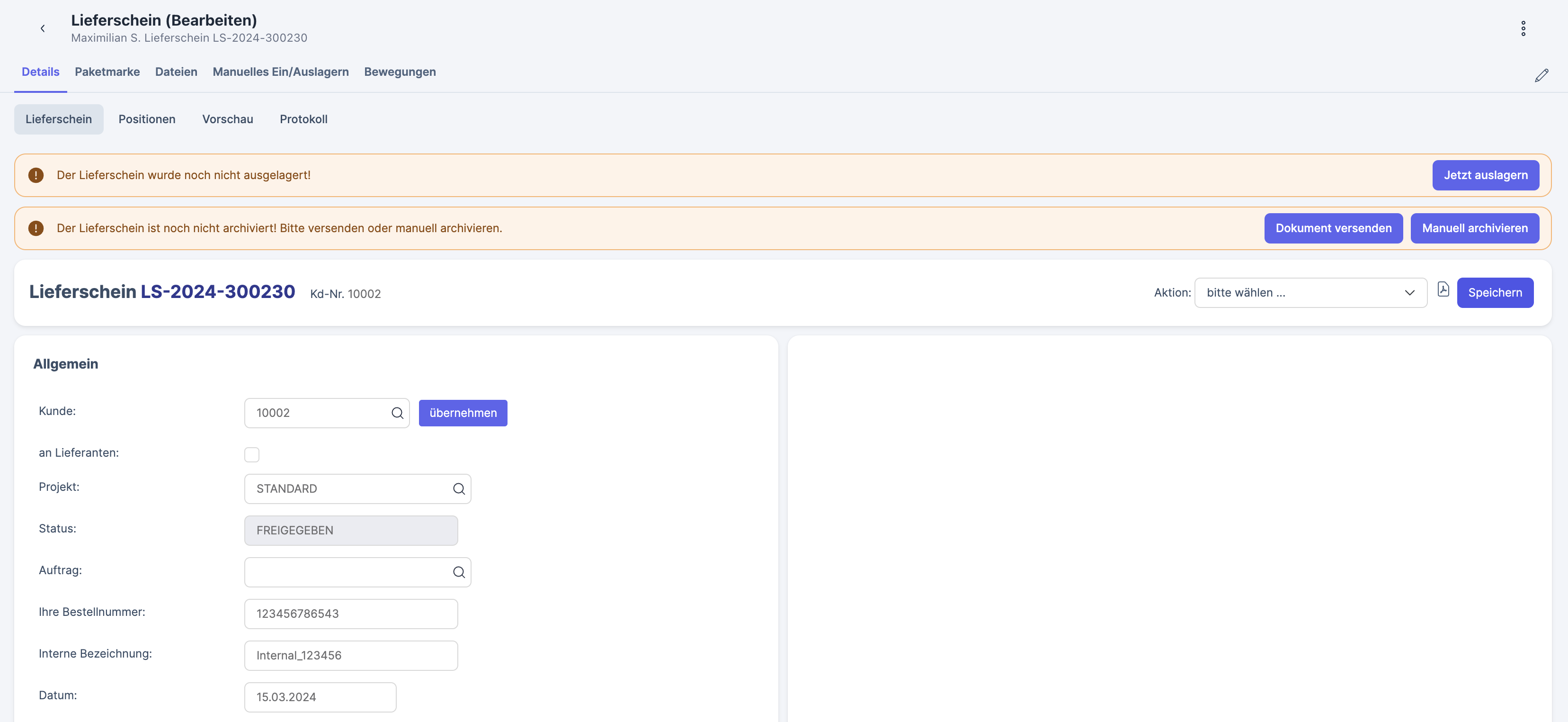Toggle the 'an Lieferanten' checkbox
This screenshot has height=722, width=1568.
pos(251,454)
